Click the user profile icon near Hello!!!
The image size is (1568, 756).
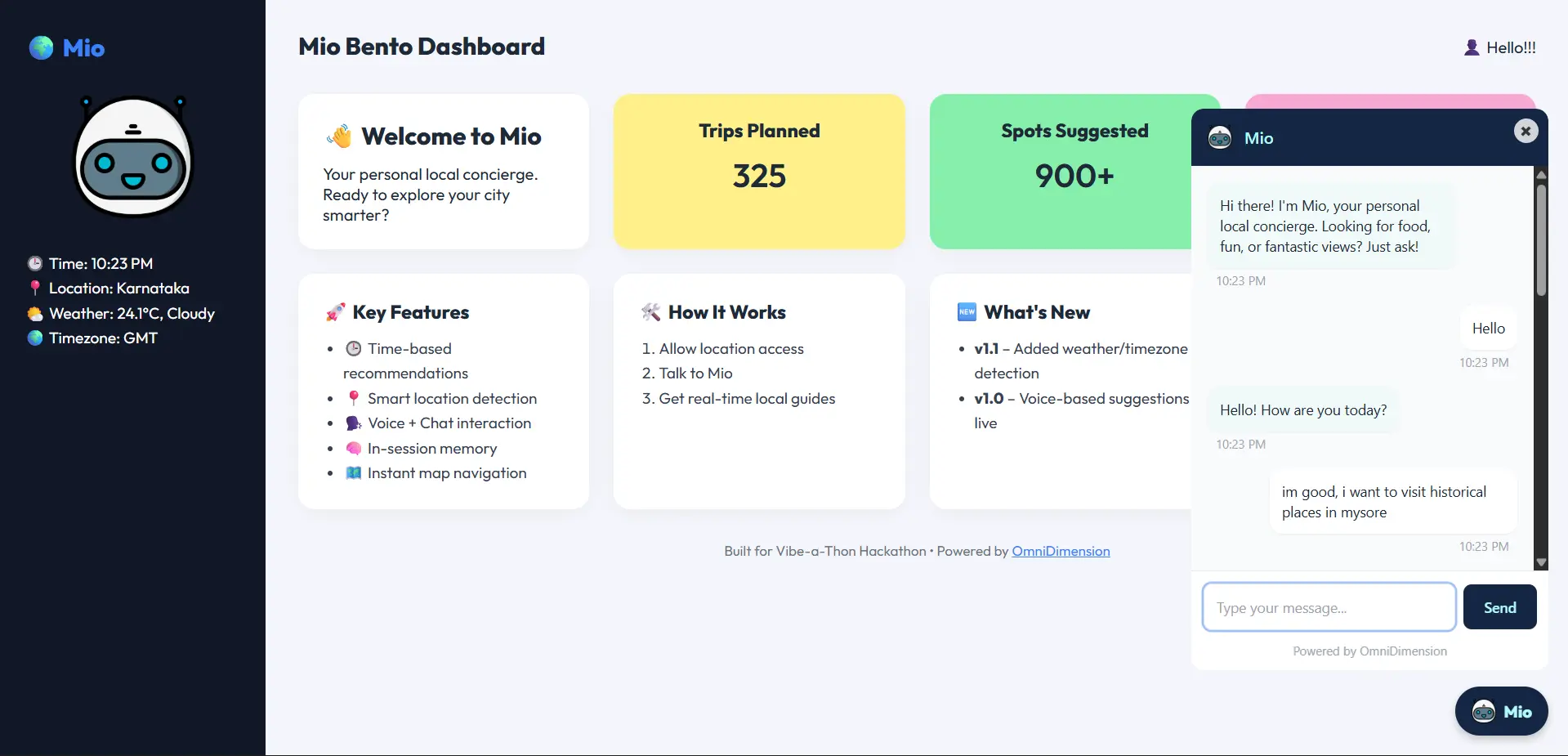1471,47
